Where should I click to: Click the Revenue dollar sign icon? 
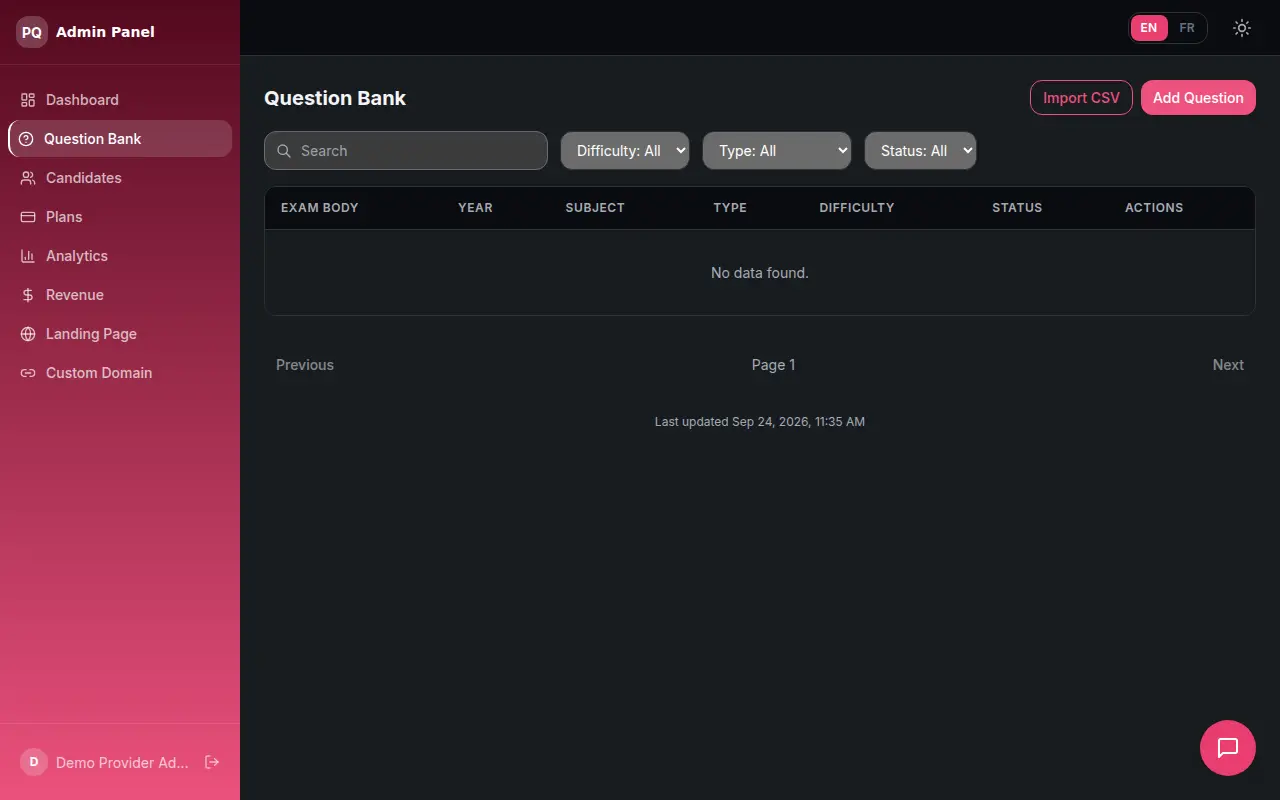(x=28, y=295)
